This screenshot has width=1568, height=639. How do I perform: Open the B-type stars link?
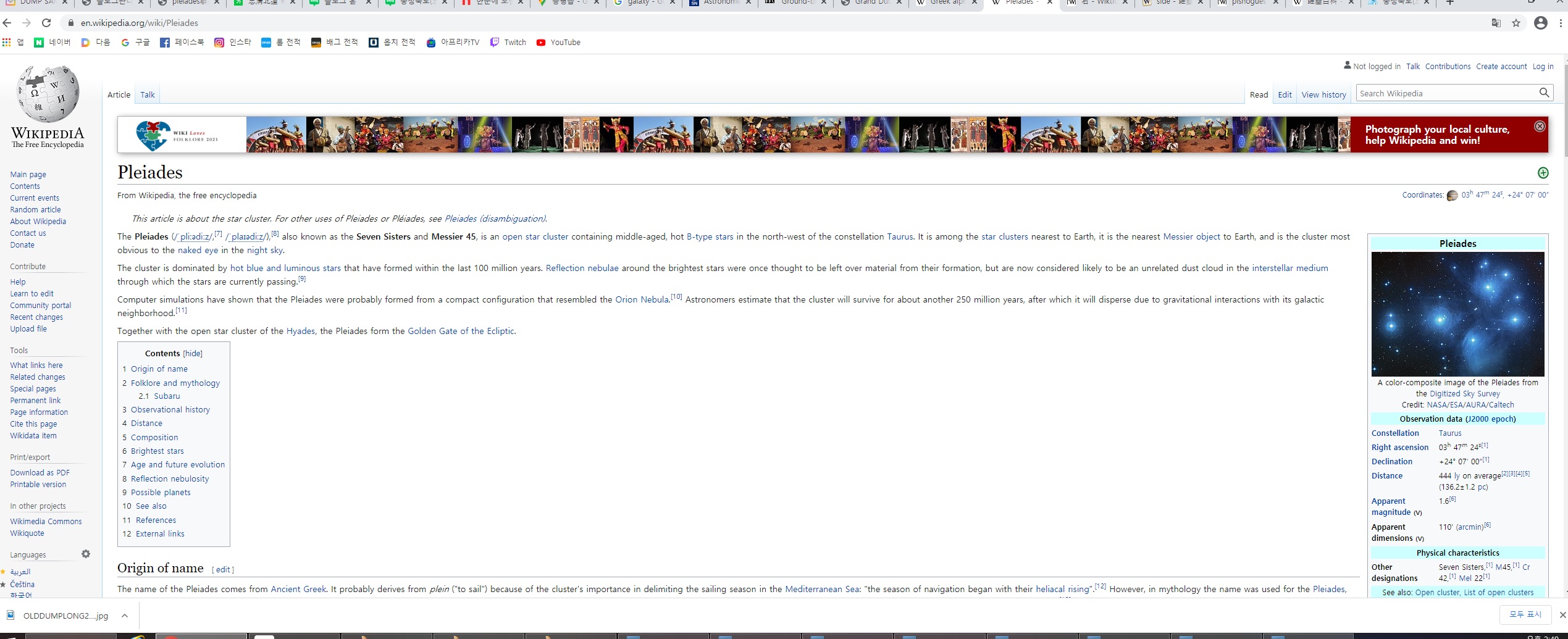coord(710,236)
